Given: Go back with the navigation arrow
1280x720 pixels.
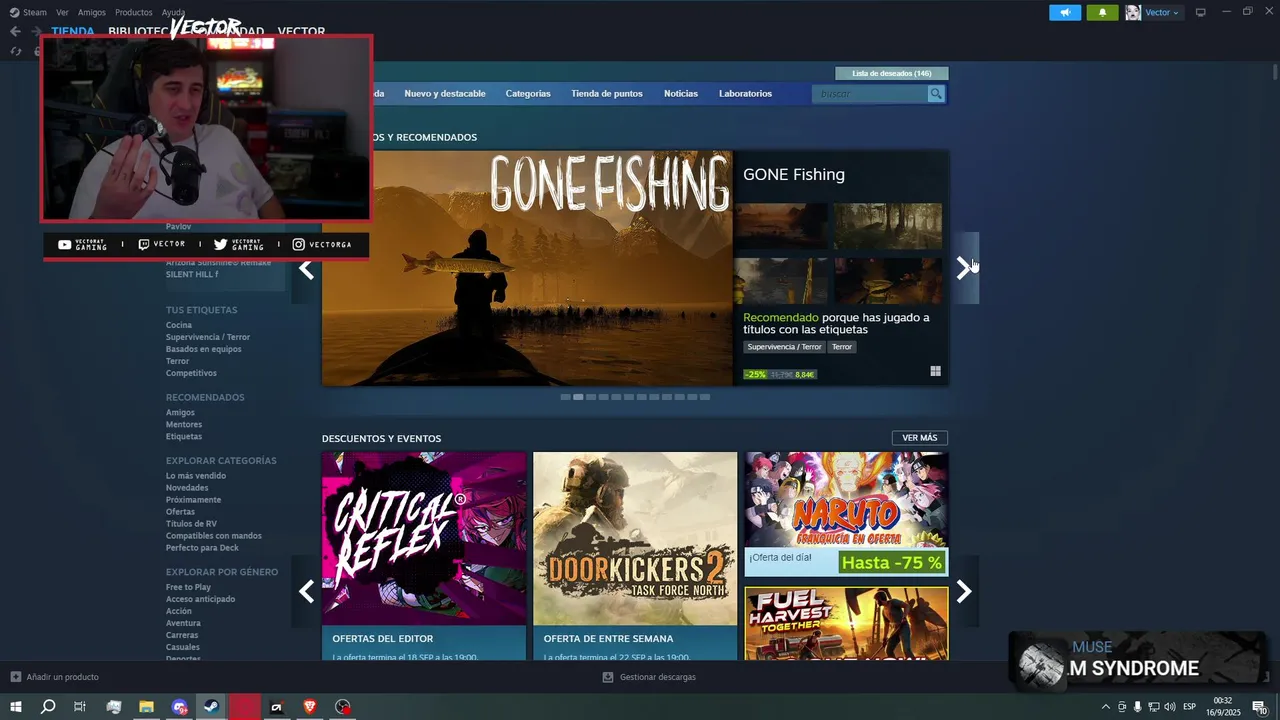Looking at the screenshot, I should coord(15,31).
